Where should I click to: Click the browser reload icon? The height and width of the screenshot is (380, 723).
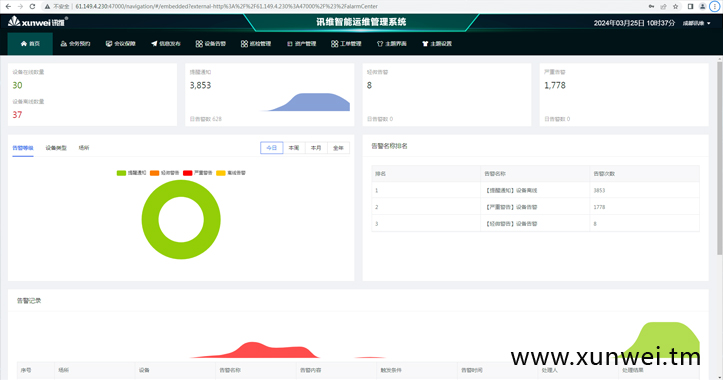pyautogui.click(x=32, y=6)
